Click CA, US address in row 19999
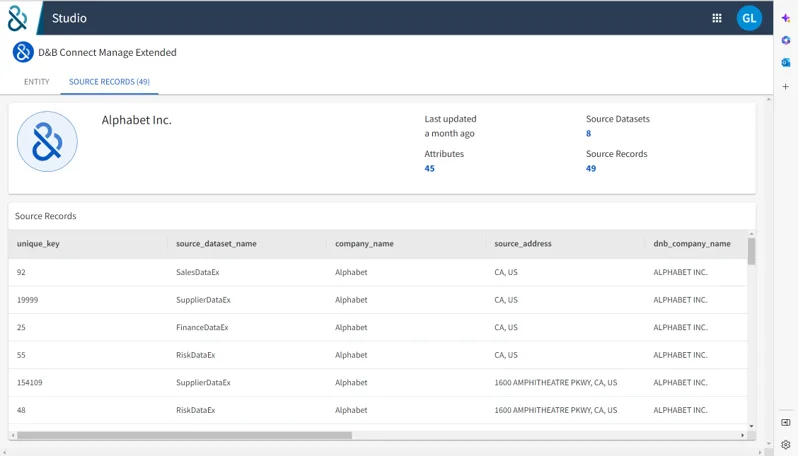Viewport: 798px width, 456px height. pyautogui.click(x=506, y=300)
